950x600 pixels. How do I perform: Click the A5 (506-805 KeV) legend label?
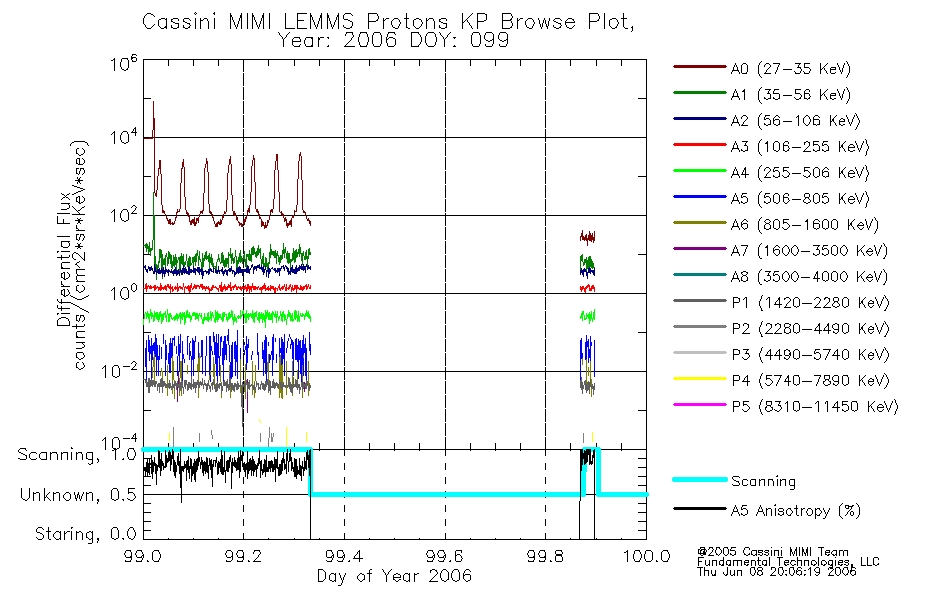tap(799, 199)
